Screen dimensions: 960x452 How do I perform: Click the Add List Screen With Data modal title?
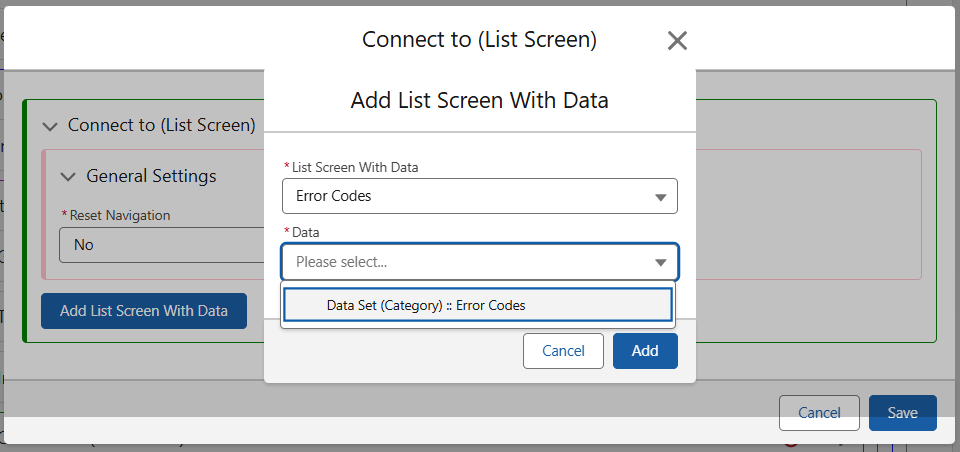(x=479, y=100)
